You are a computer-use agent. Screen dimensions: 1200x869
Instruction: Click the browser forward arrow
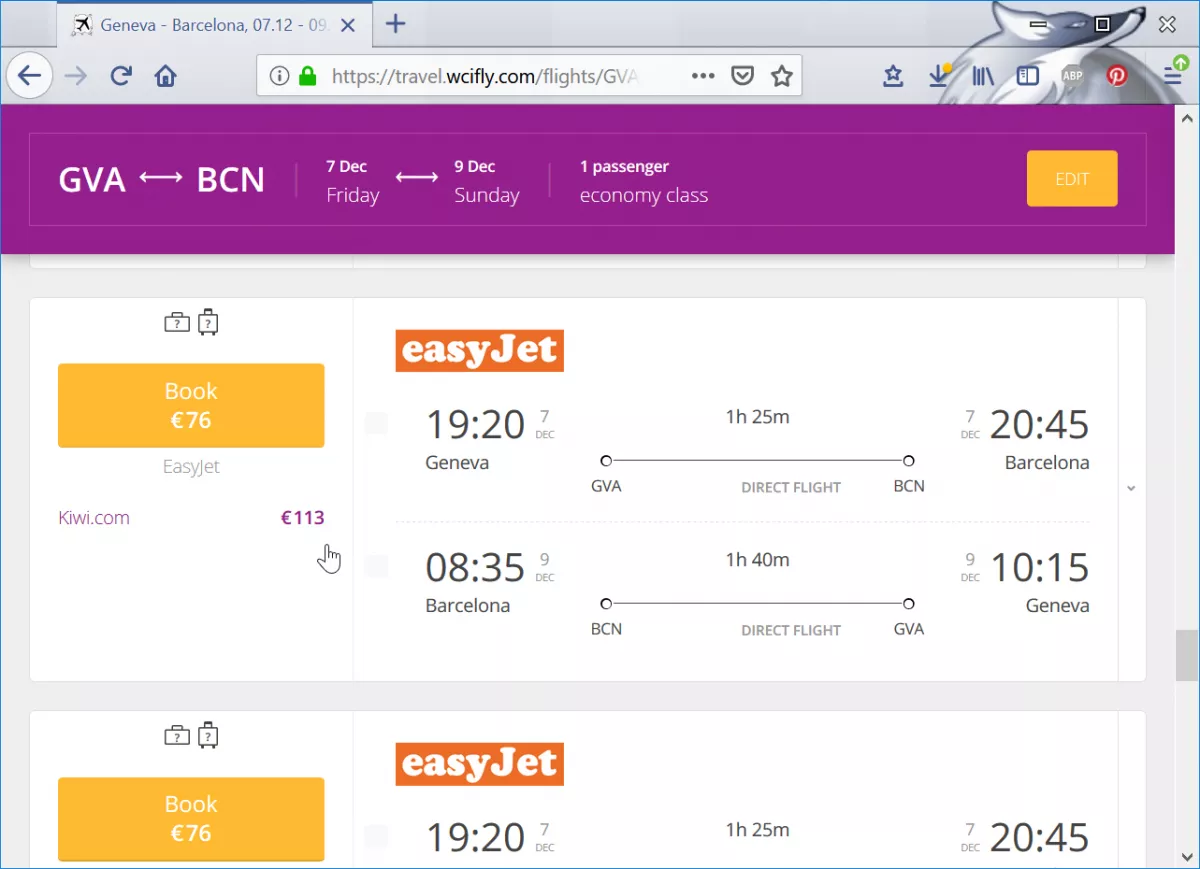[75, 76]
